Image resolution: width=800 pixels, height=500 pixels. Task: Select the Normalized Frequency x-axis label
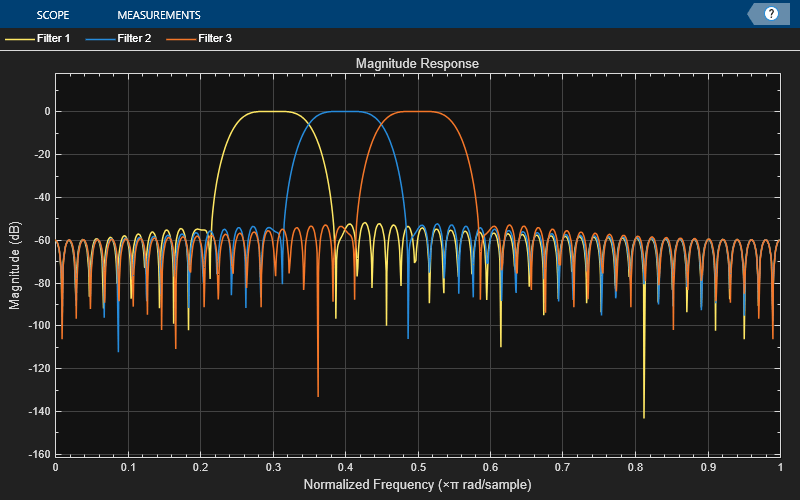[417, 485]
